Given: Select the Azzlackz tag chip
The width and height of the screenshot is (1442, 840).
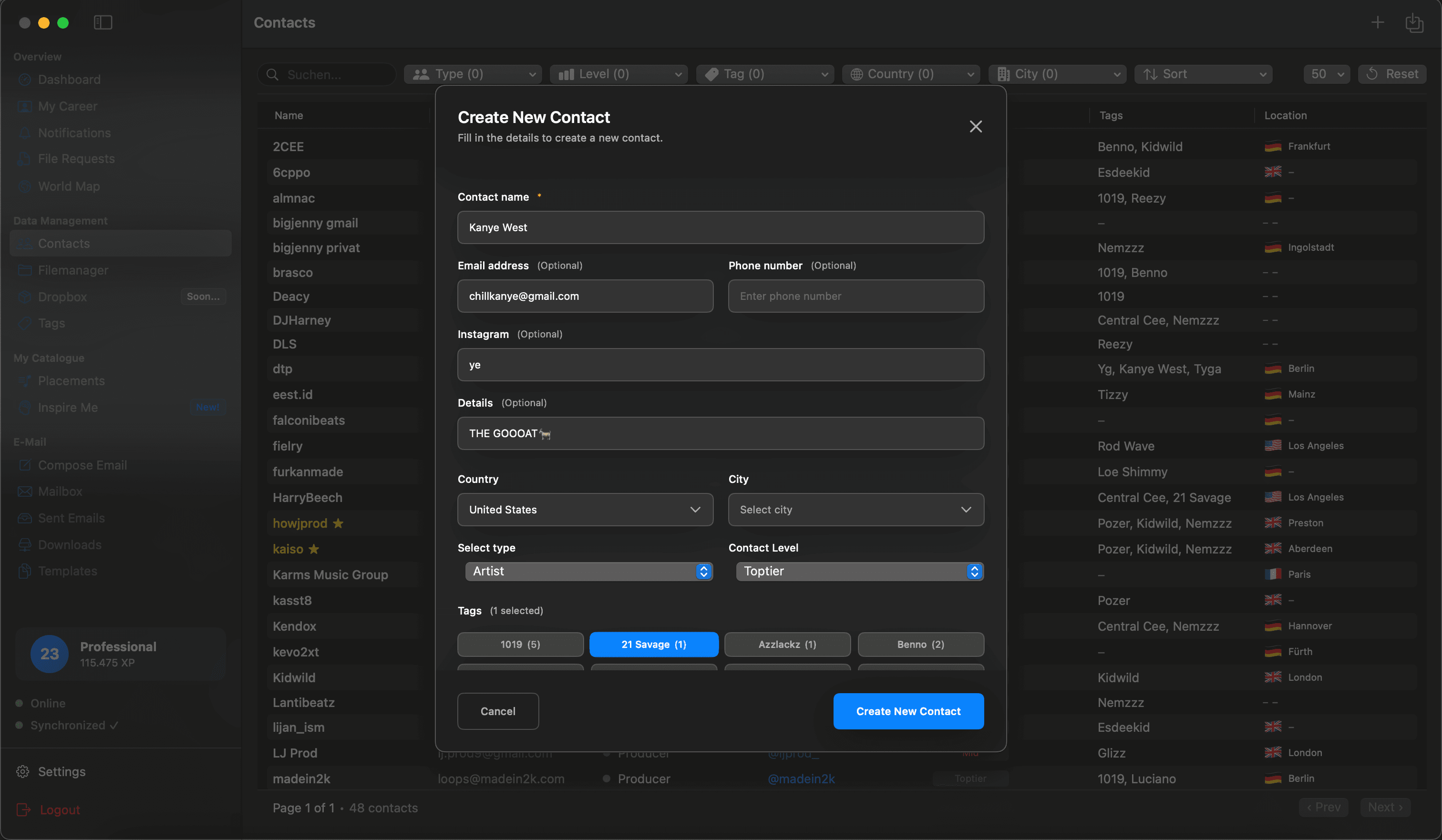Looking at the screenshot, I should tap(787, 645).
